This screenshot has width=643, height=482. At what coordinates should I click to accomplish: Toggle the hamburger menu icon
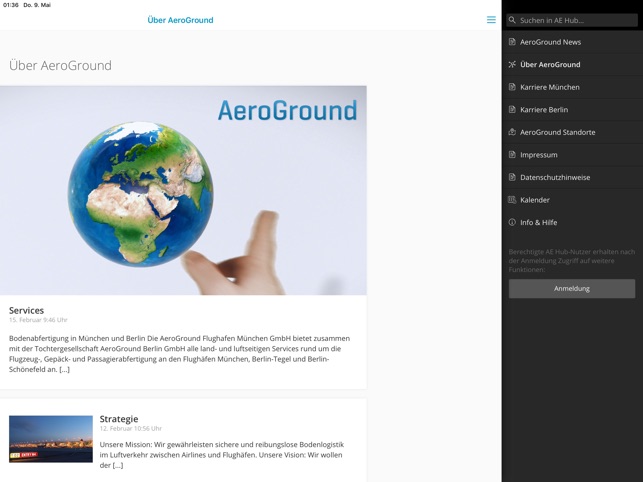pos(491,20)
